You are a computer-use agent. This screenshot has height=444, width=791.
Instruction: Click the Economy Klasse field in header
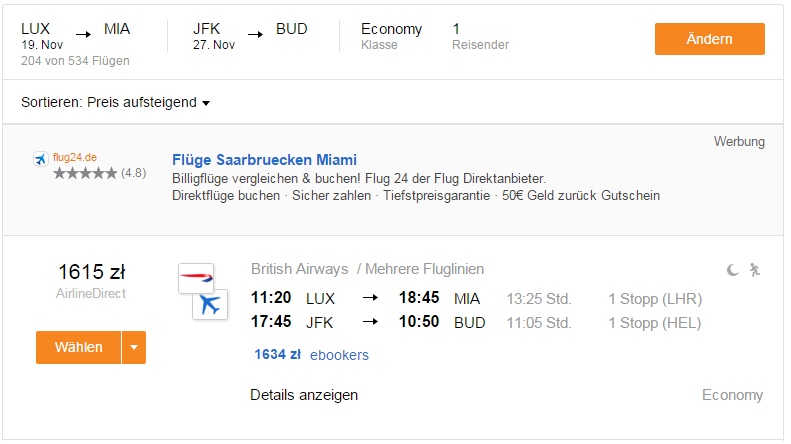[x=391, y=36]
